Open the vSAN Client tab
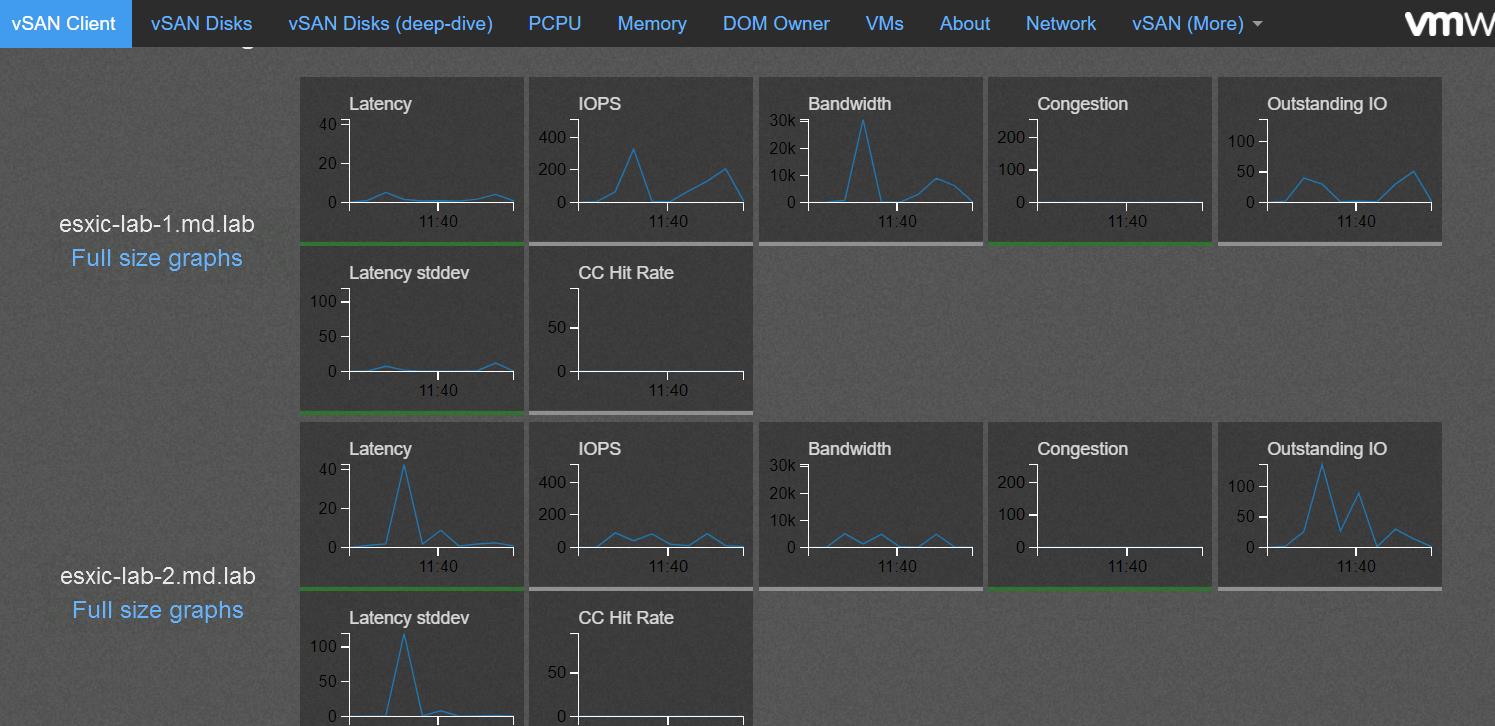The width and height of the screenshot is (1495, 726). [x=66, y=23]
